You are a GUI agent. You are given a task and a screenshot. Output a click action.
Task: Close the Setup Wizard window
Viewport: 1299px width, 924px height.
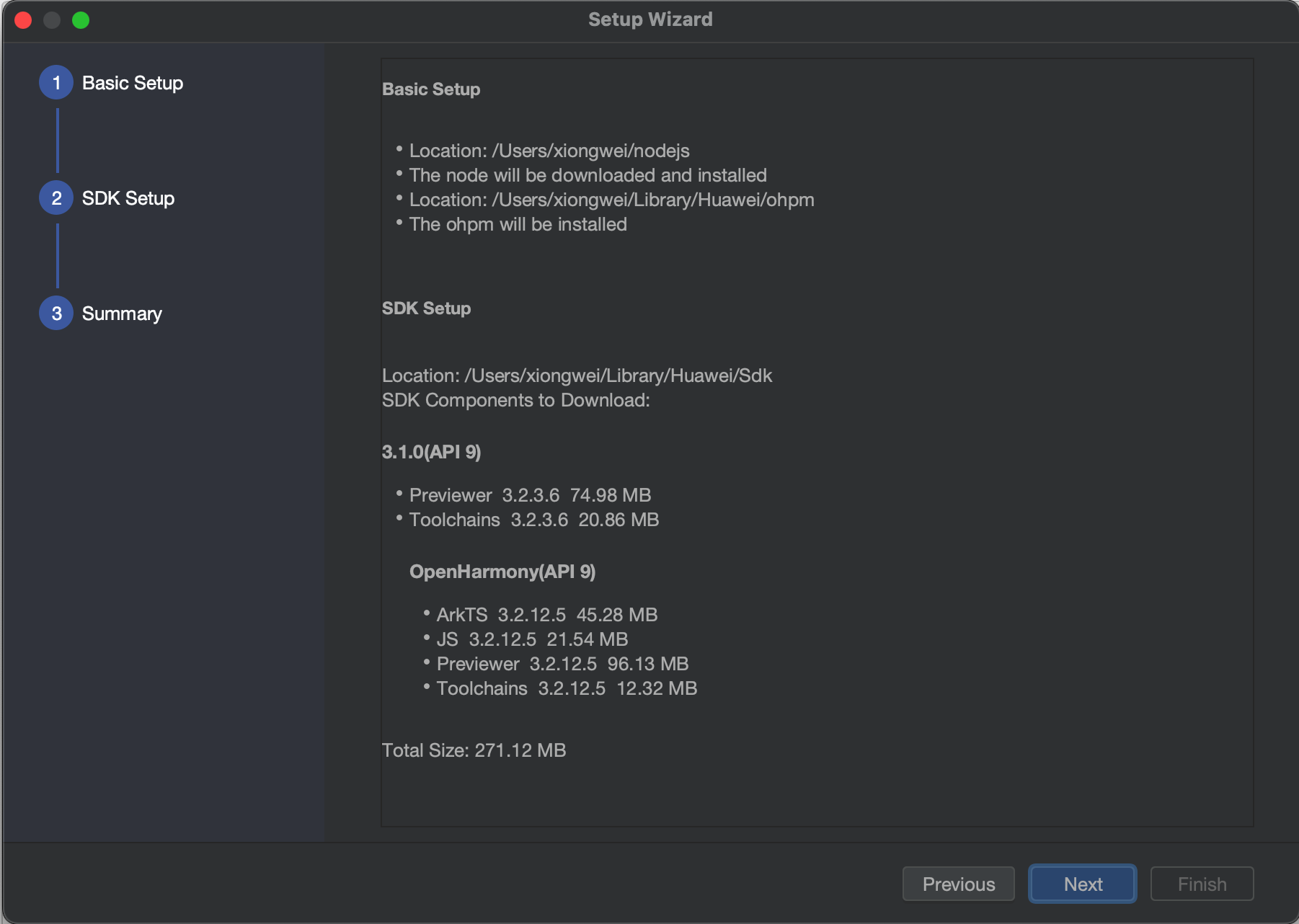click(23, 20)
